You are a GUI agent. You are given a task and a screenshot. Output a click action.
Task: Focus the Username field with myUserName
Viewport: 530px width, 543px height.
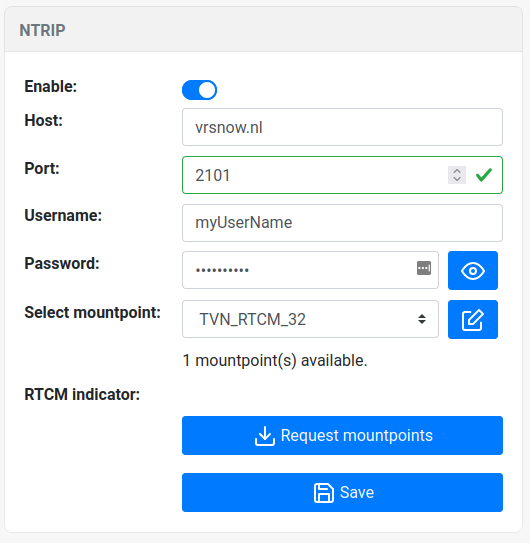tap(342, 223)
